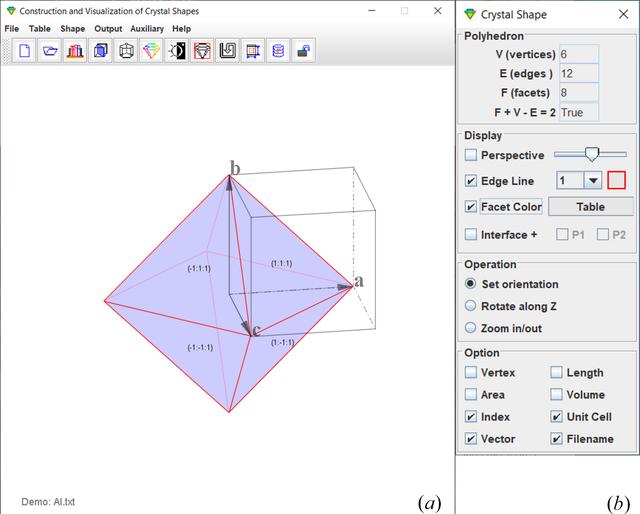This screenshot has width=640, height=514.
Task: Click the (1:1:1) facet label
Action: coord(282,264)
